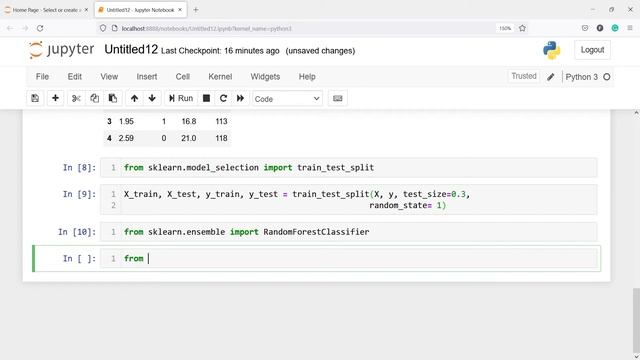Rename the notebook title Untitled12
Screen dimensions: 640x360
pos(131,50)
